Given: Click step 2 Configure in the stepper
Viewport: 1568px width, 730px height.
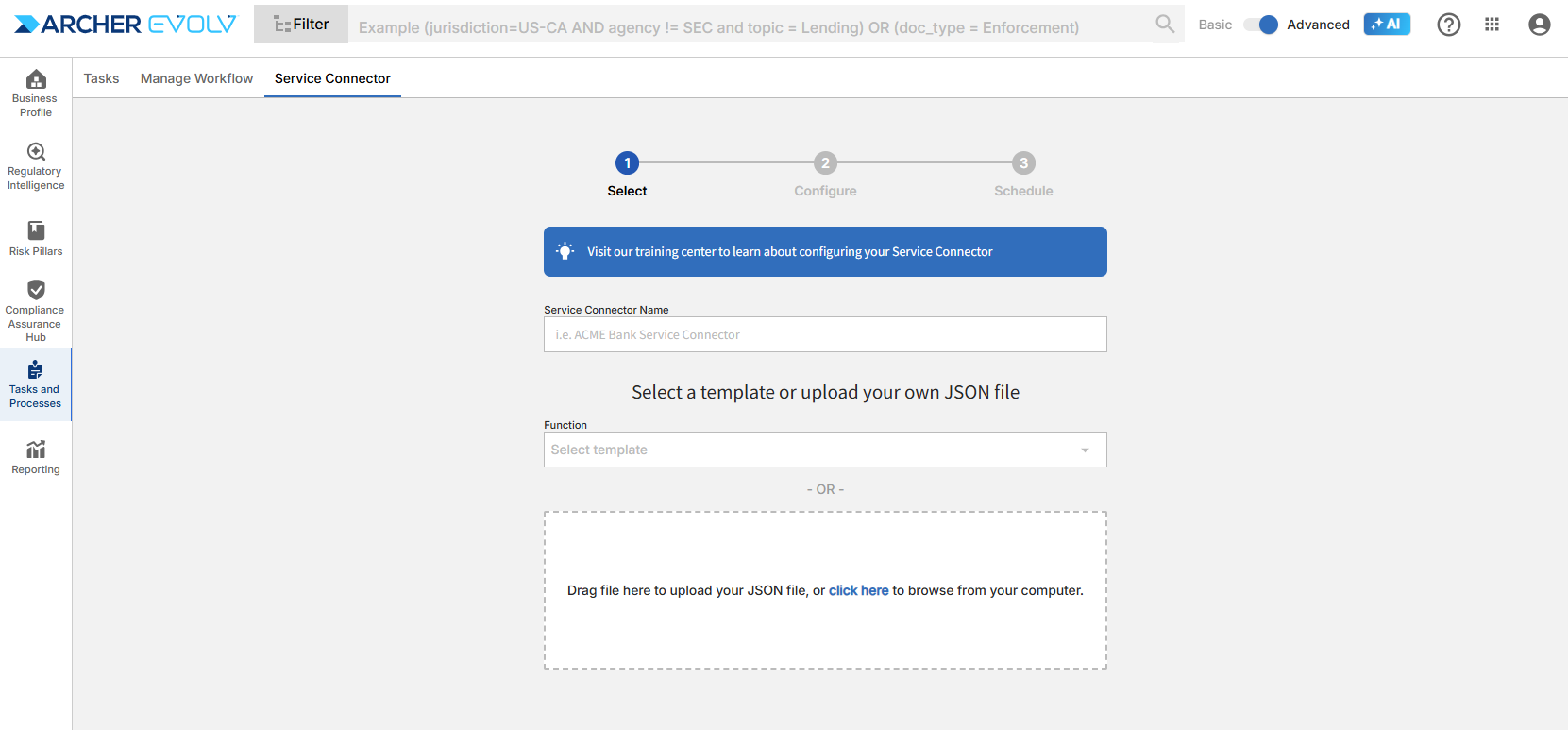Looking at the screenshot, I should coord(825,163).
